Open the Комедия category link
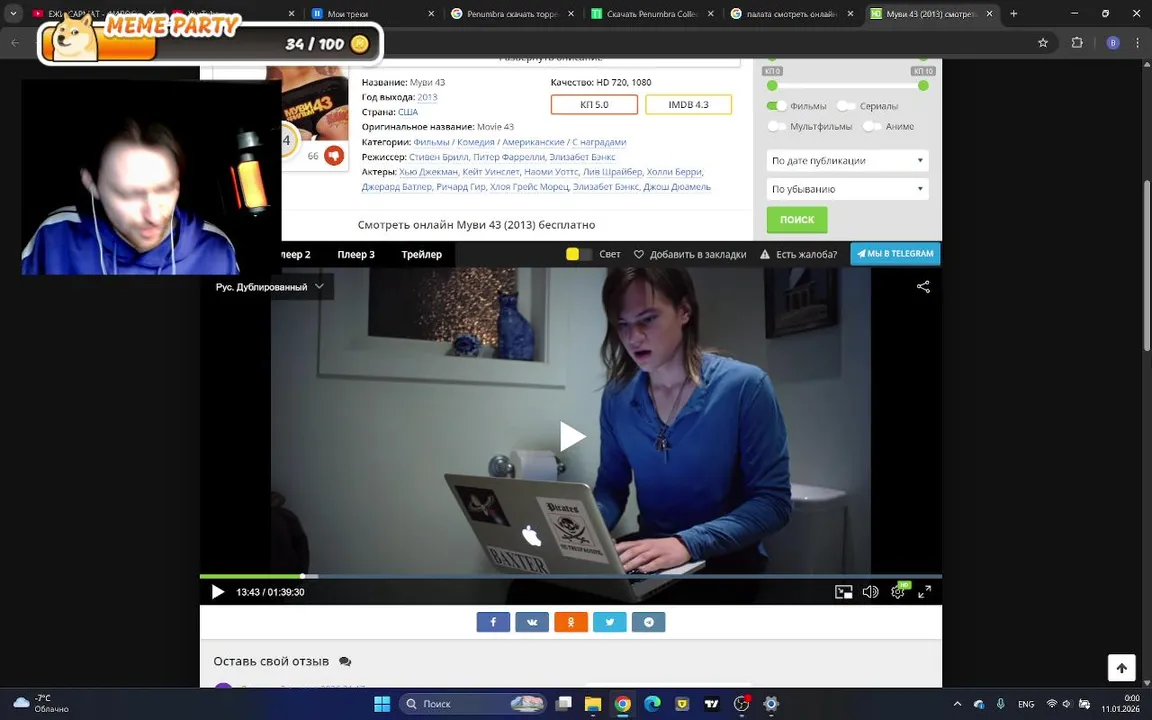1152x720 pixels. (x=475, y=142)
